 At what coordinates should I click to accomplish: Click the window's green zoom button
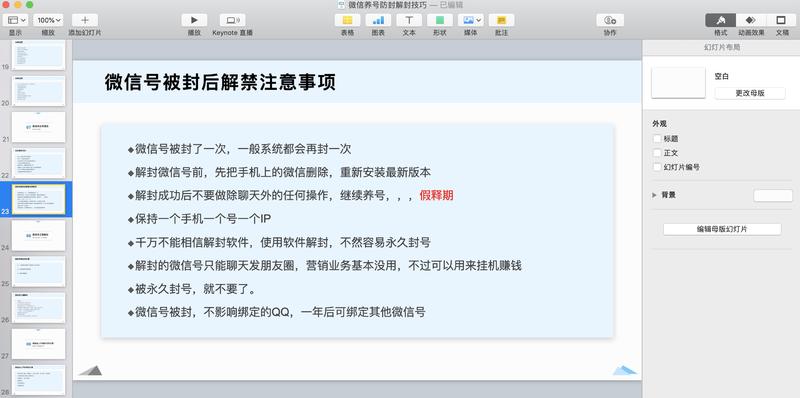tap(30, 5)
